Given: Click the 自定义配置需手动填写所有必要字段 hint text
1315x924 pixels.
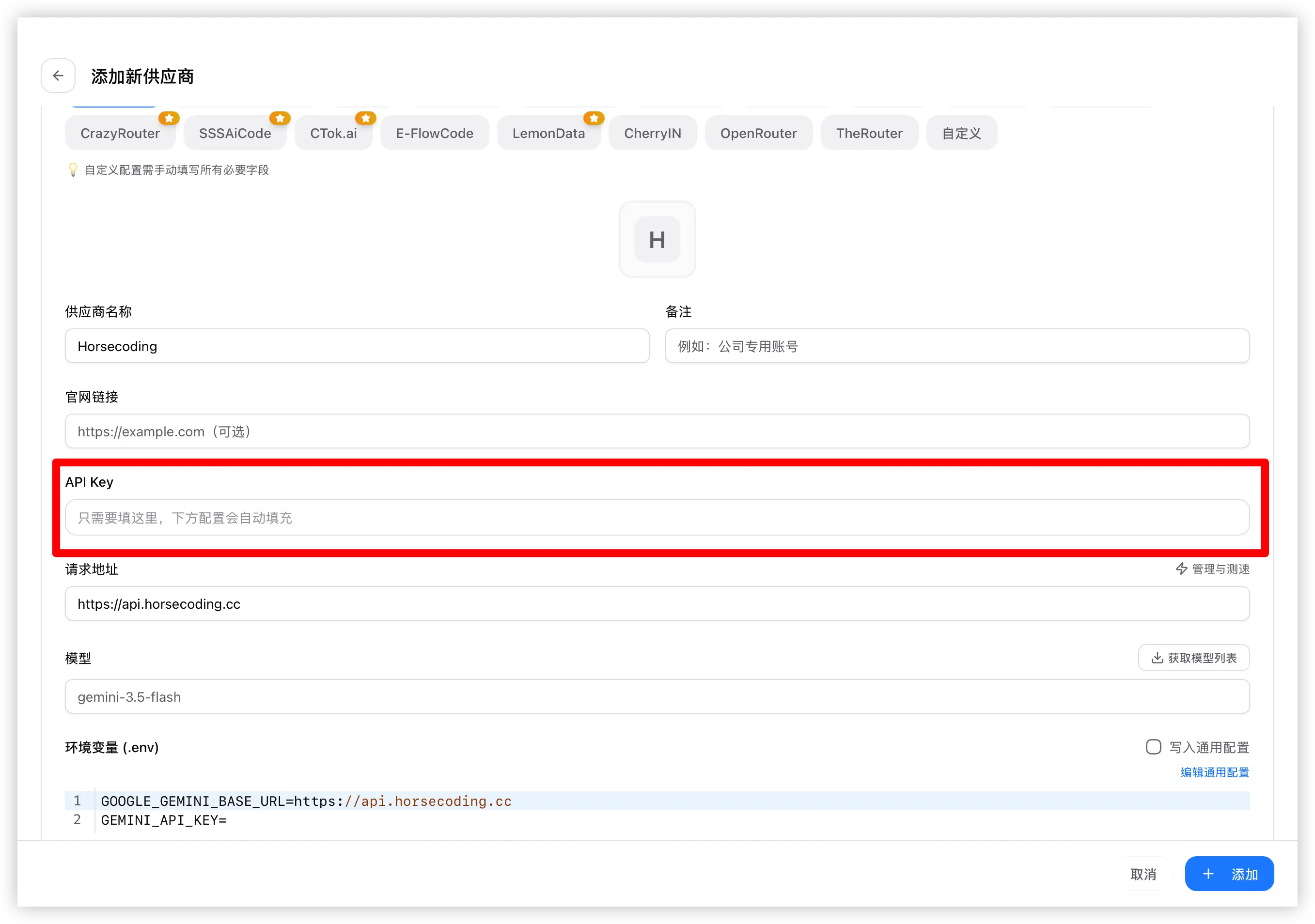Looking at the screenshot, I should coord(176,169).
